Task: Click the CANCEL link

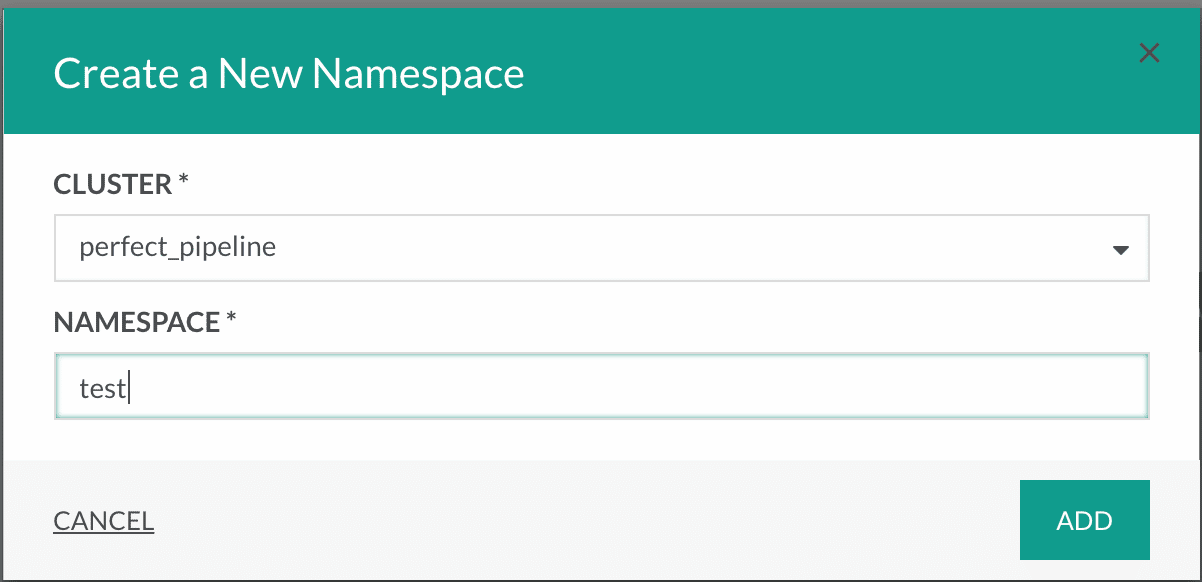Action: 104,521
